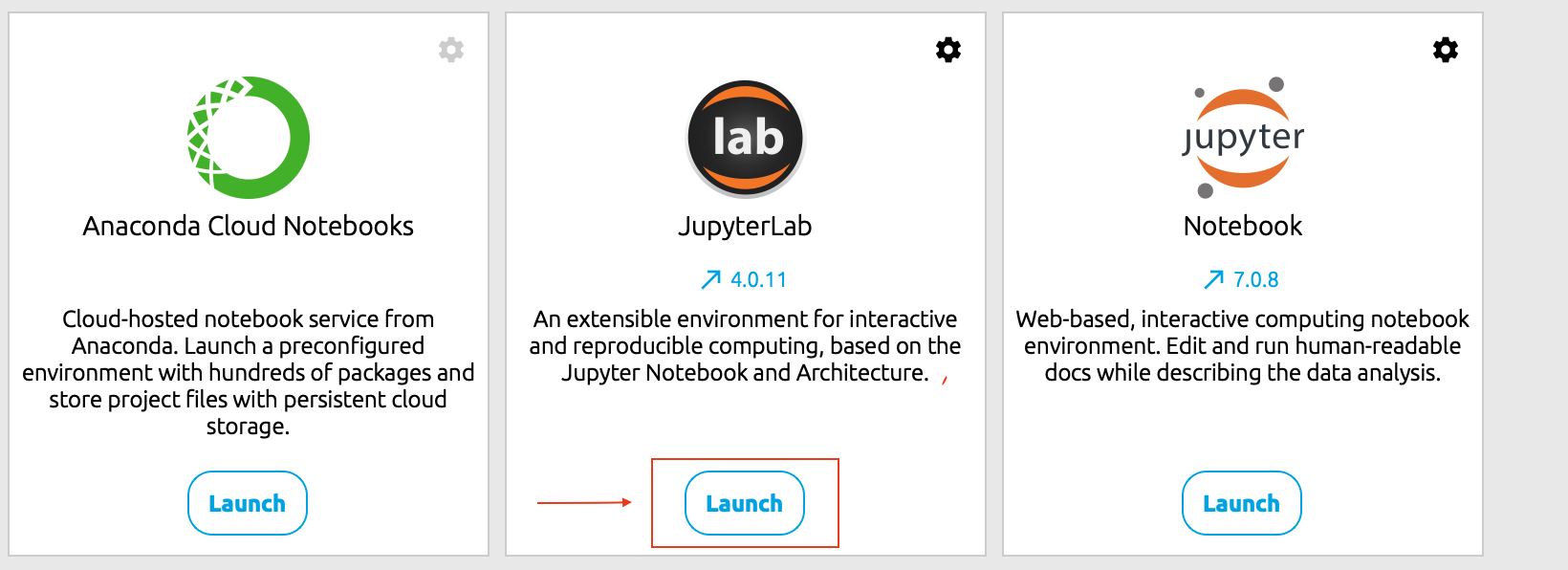Click the green Anaconda ring logo

pos(249,138)
